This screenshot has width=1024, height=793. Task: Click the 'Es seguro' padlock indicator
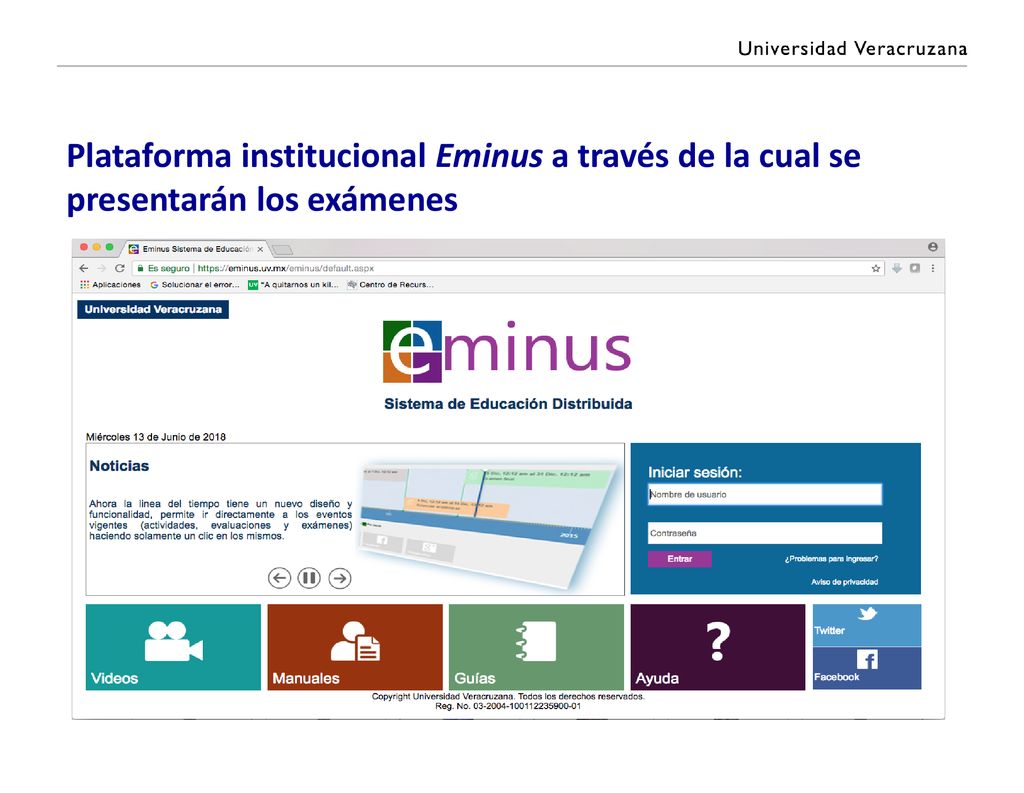pos(163,268)
